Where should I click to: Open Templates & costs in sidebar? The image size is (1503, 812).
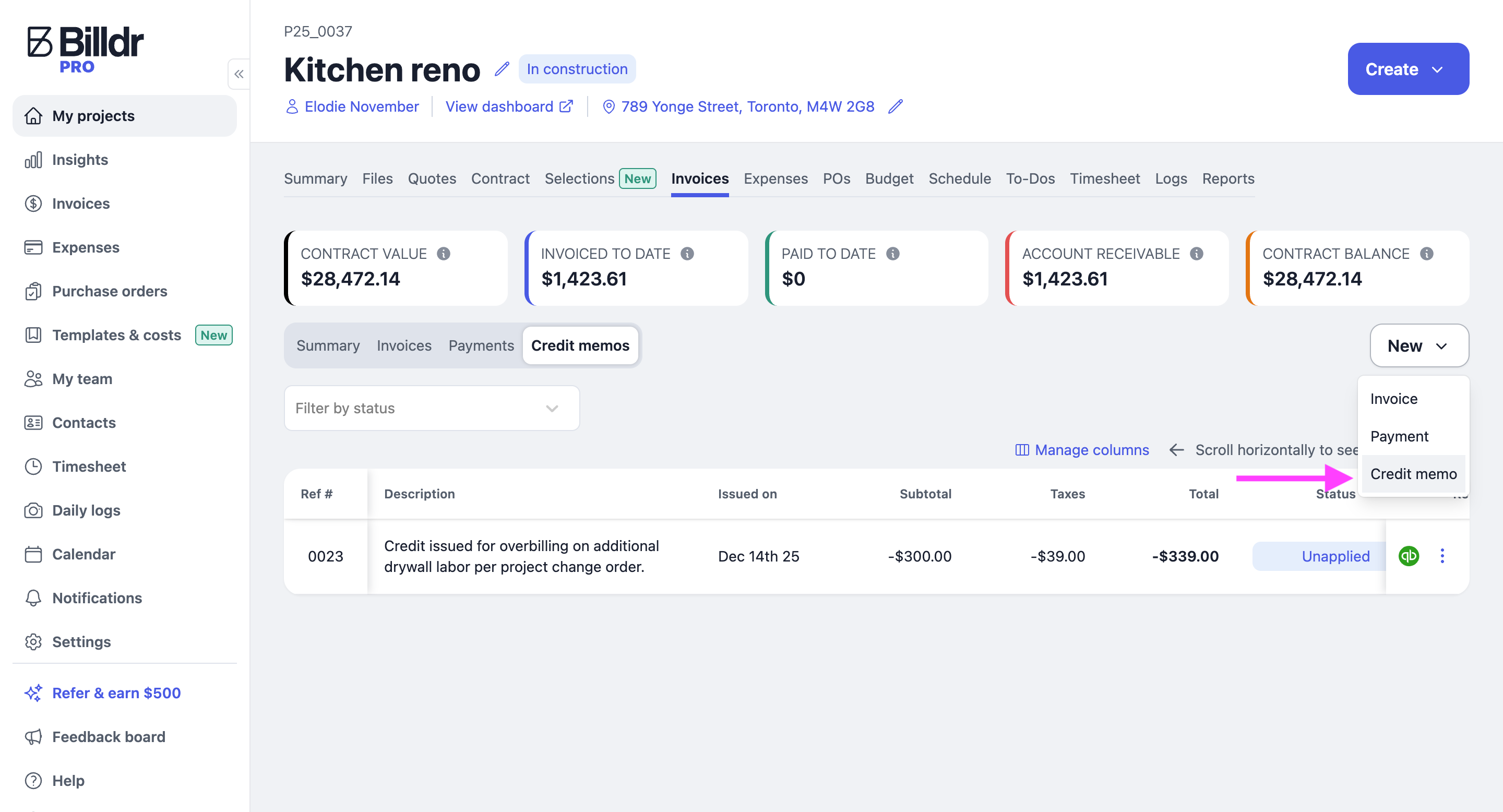(125, 335)
